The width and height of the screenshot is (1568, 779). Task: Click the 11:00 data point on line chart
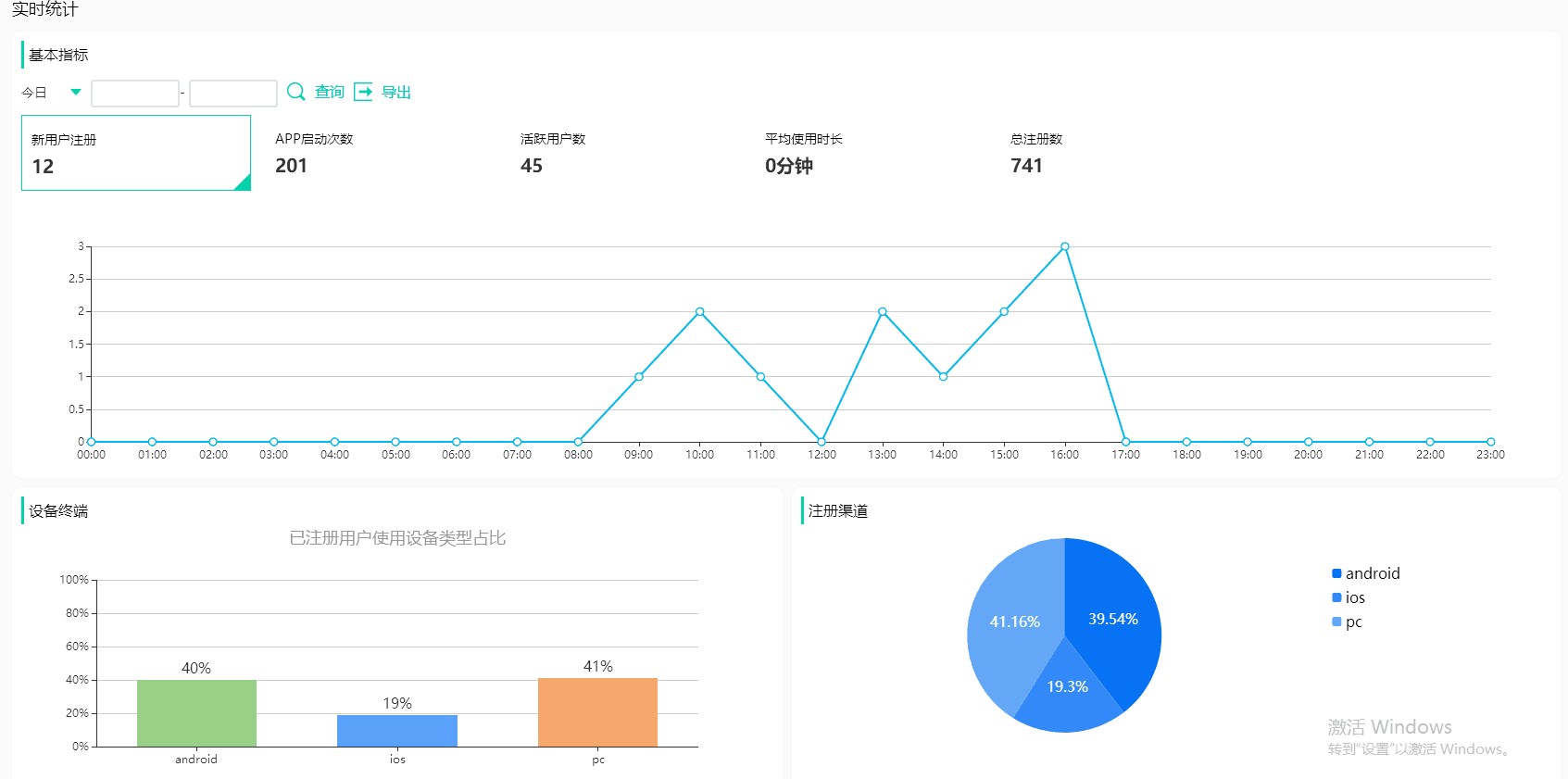[x=760, y=376]
